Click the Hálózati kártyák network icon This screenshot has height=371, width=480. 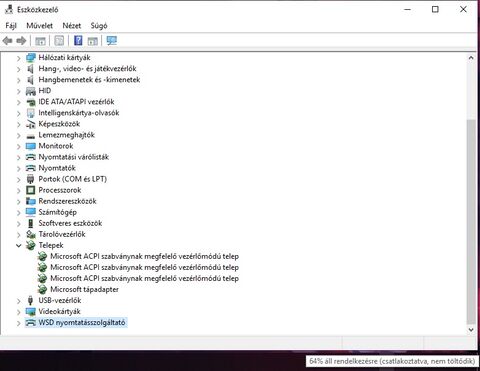(31, 58)
